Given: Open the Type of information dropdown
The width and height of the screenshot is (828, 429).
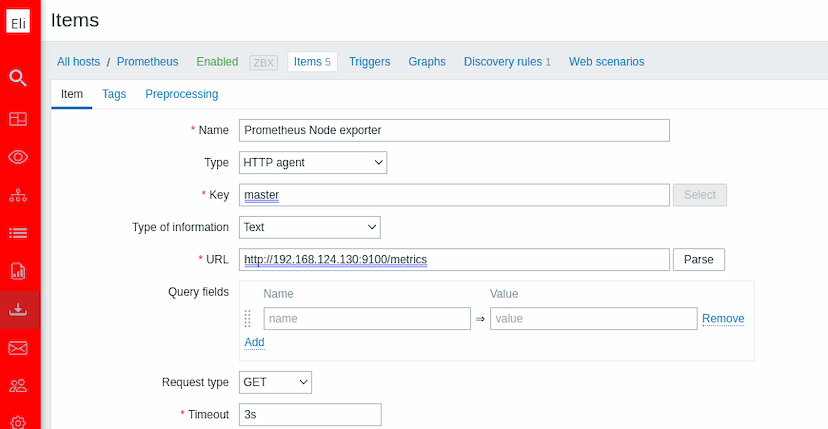Looking at the screenshot, I should click(309, 227).
